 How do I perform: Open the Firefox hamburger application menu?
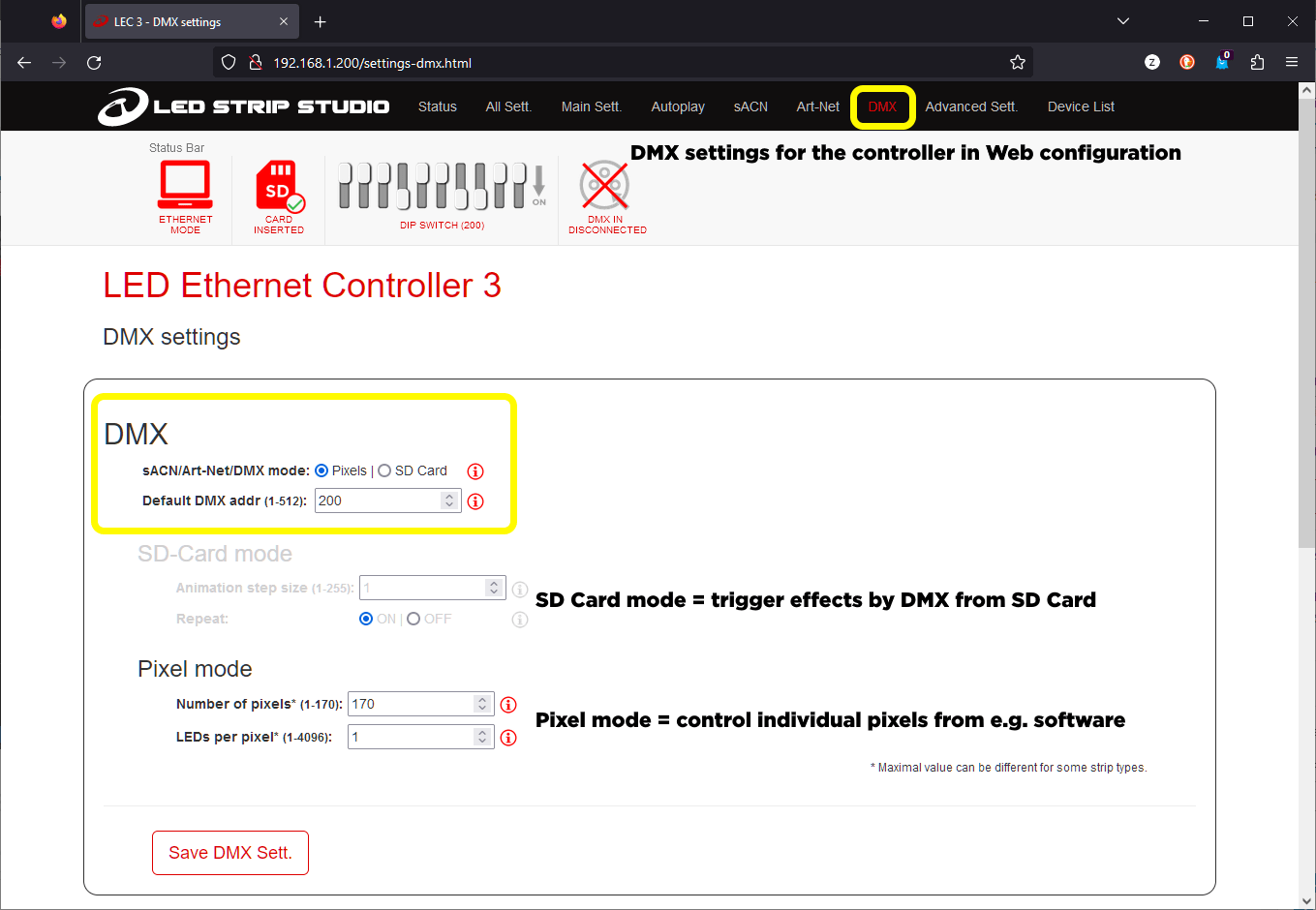[x=1292, y=62]
